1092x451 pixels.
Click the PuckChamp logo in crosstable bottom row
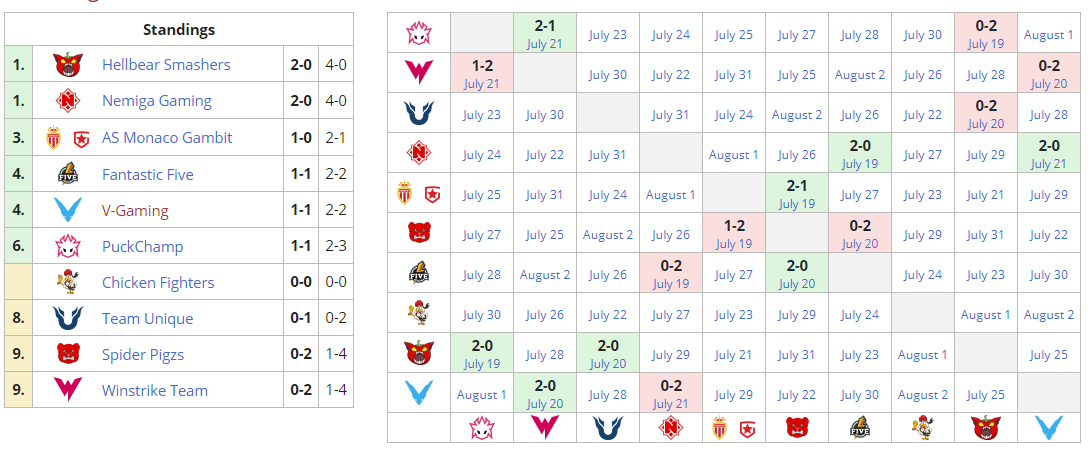coord(482,428)
